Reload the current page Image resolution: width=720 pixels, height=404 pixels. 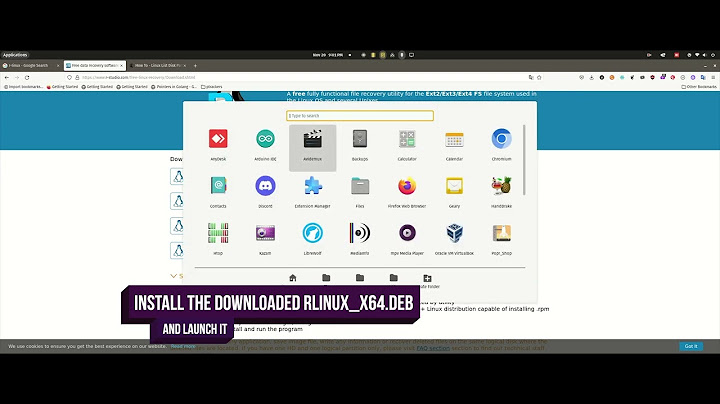27,78
